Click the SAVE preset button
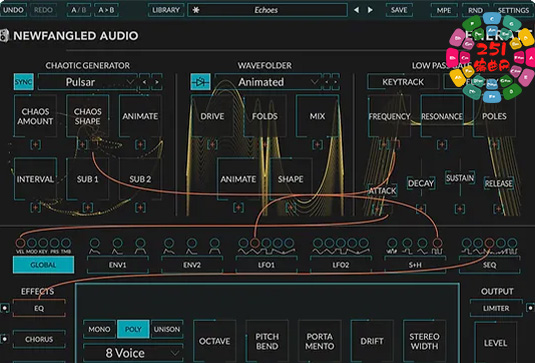Viewport: 535px width, 363px height. [x=399, y=10]
